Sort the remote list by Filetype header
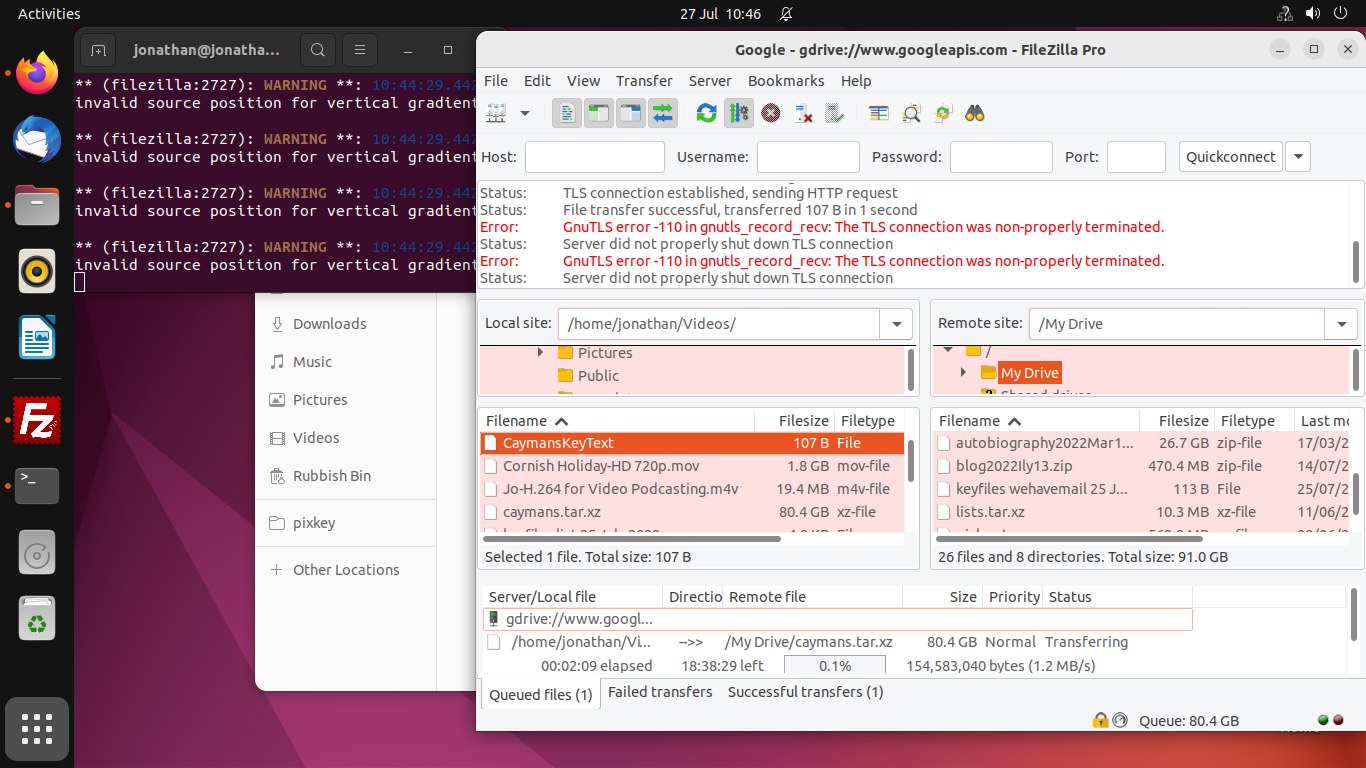This screenshot has width=1366, height=768. [x=1253, y=421]
